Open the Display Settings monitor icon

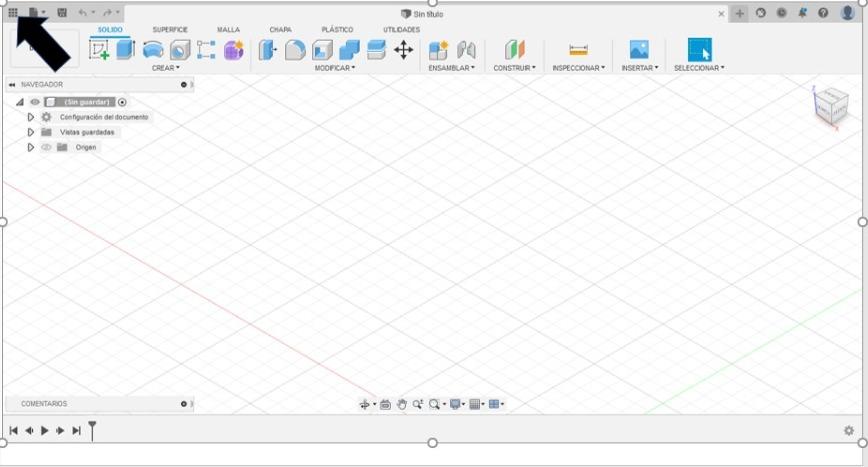[456, 404]
